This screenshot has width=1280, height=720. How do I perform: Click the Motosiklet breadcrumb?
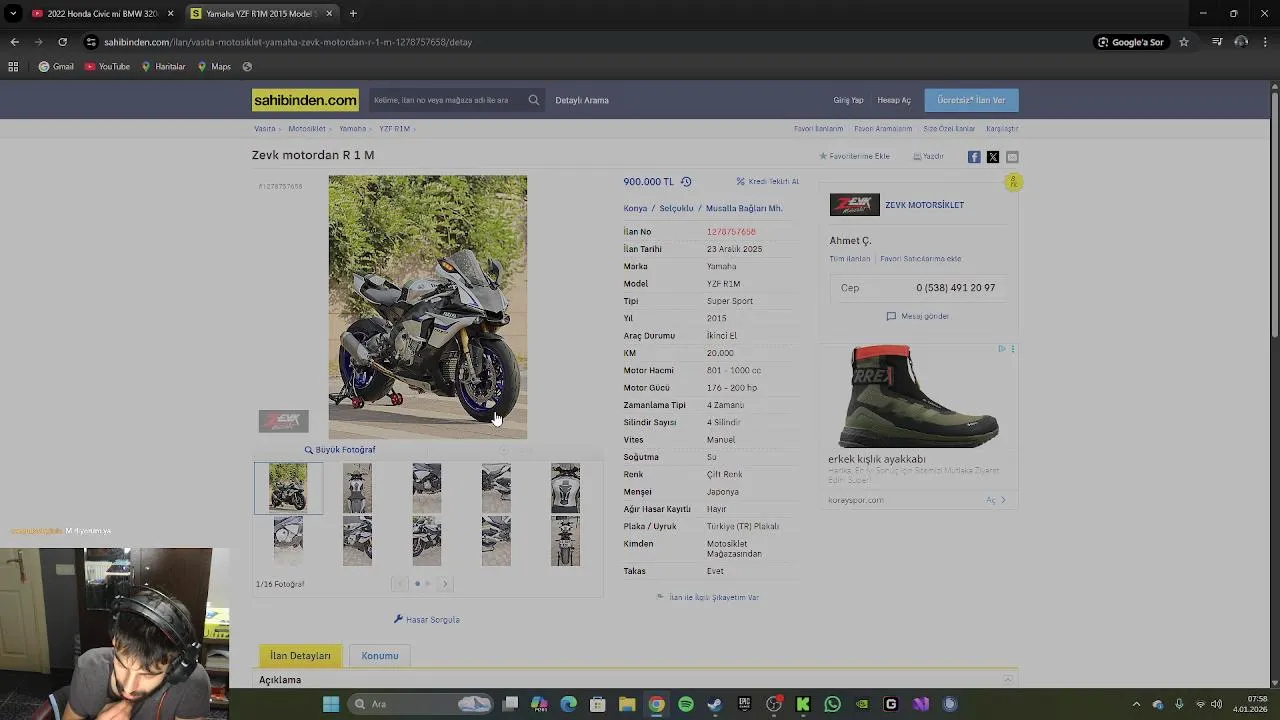click(x=307, y=129)
